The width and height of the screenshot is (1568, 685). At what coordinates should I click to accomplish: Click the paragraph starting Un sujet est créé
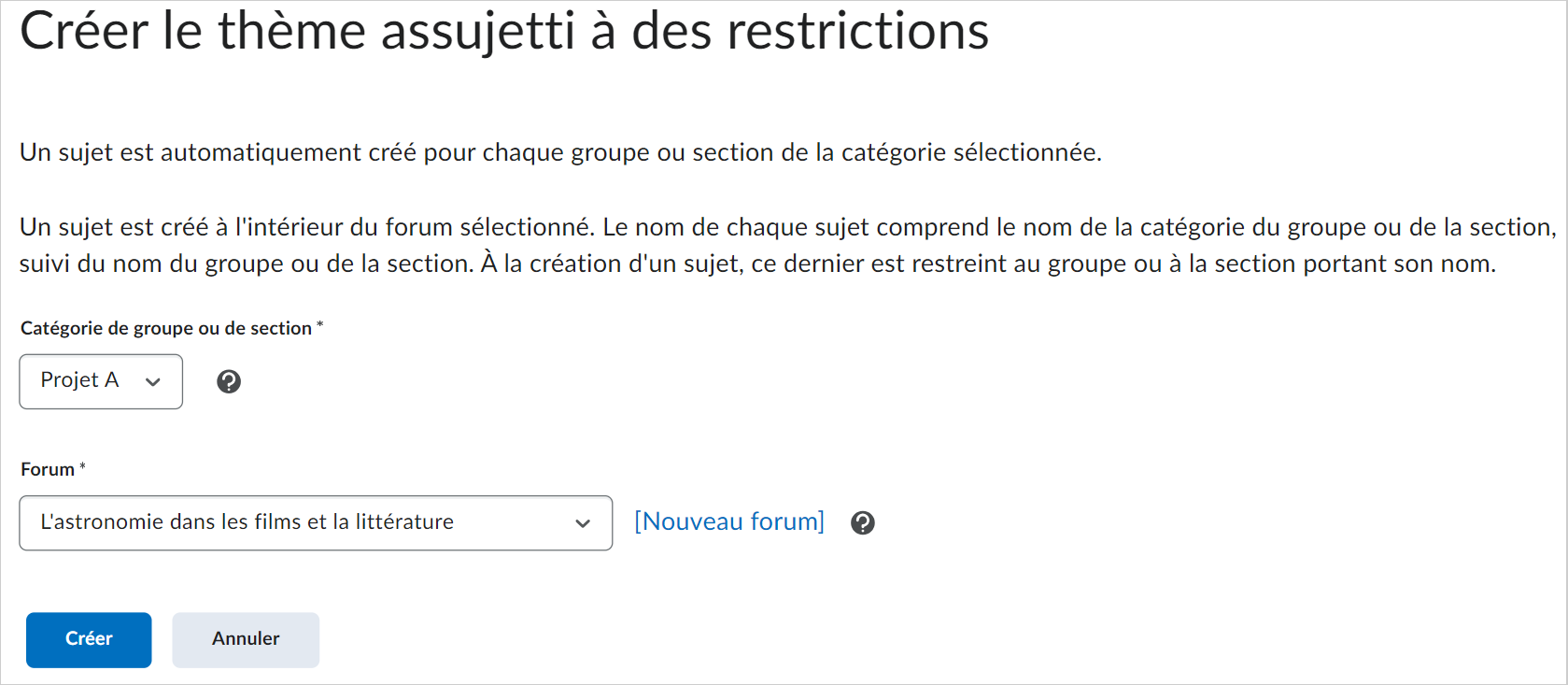coord(788,245)
